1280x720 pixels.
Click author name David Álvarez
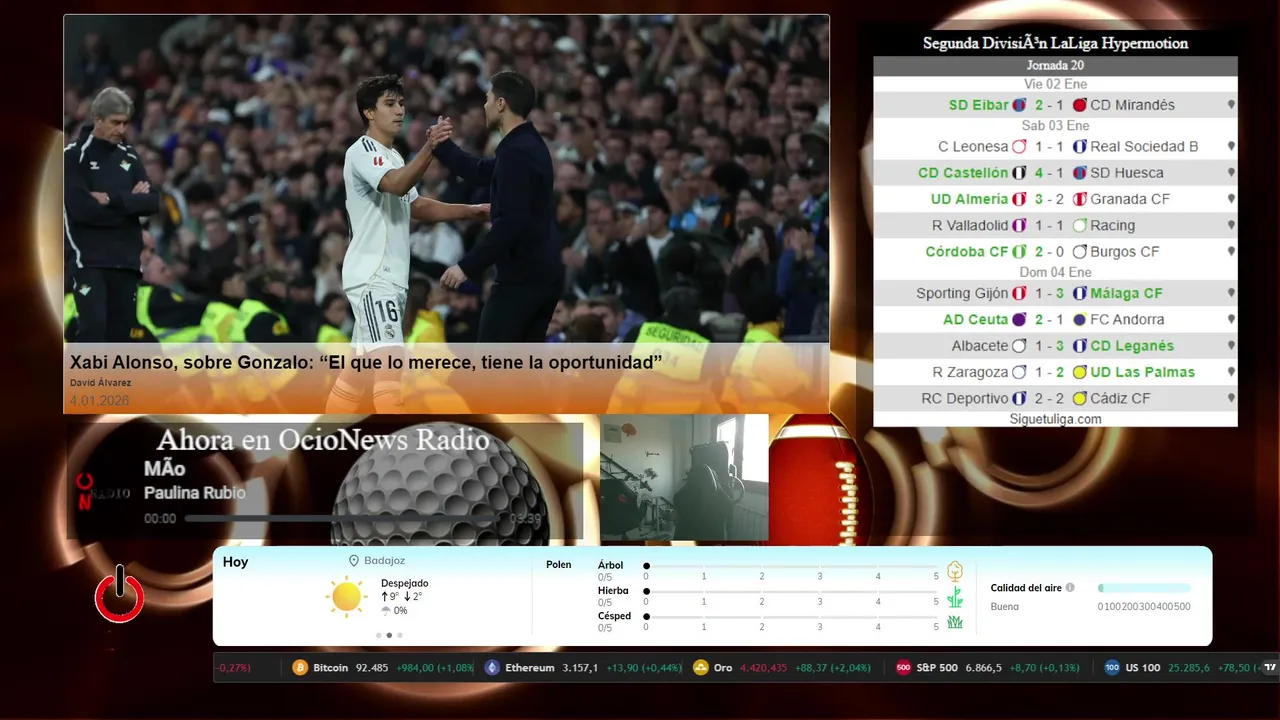tap(100, 383)
